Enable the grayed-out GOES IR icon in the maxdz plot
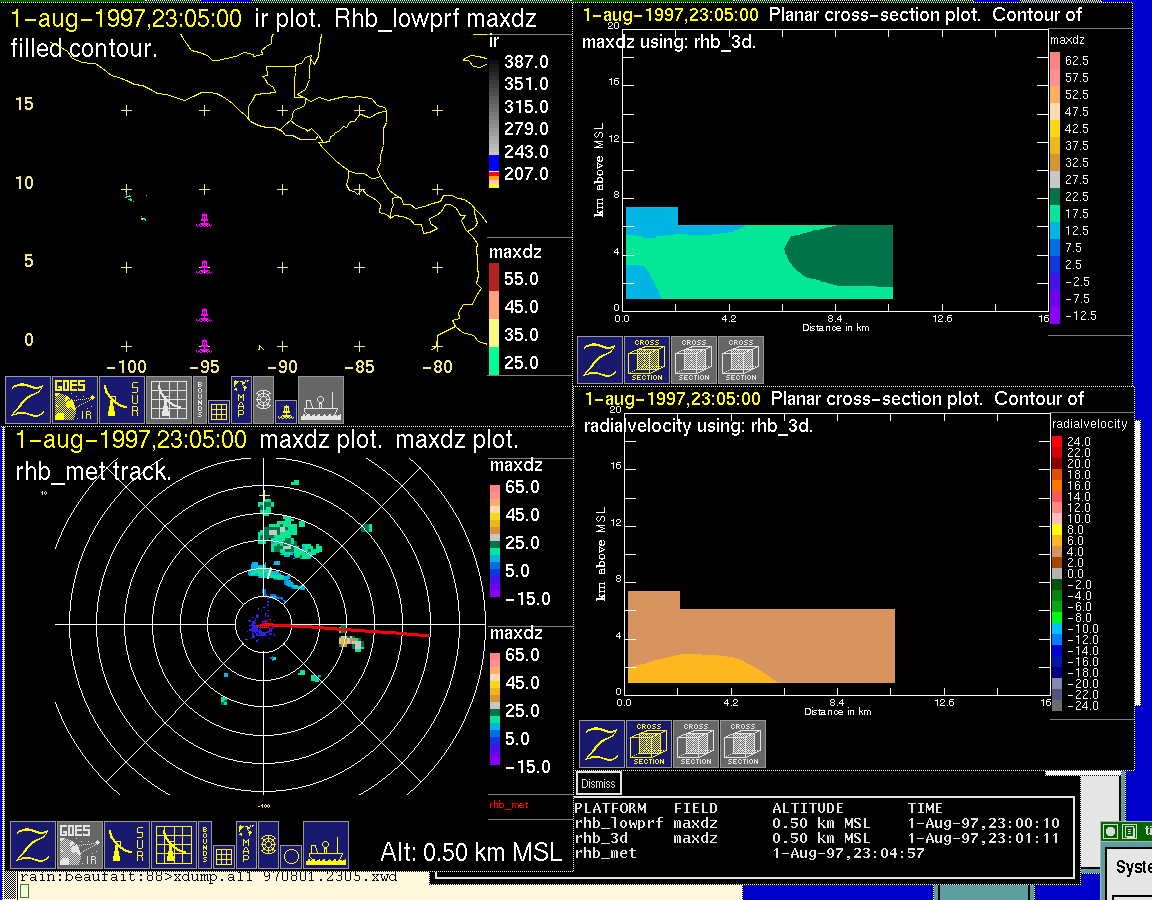 78,845
